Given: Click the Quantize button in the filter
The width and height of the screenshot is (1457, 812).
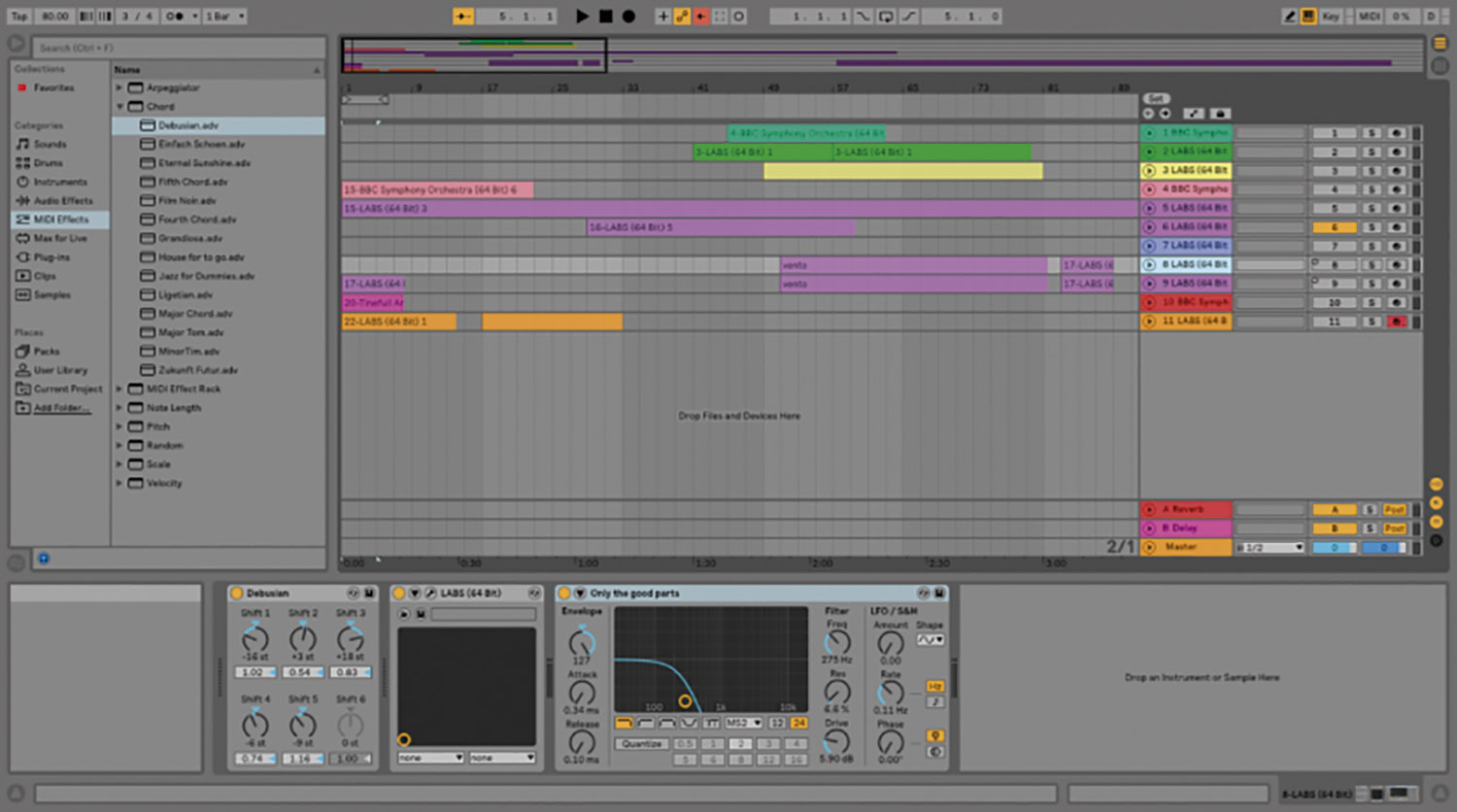Looking at the screenshot, I should (x=641, y=744).
